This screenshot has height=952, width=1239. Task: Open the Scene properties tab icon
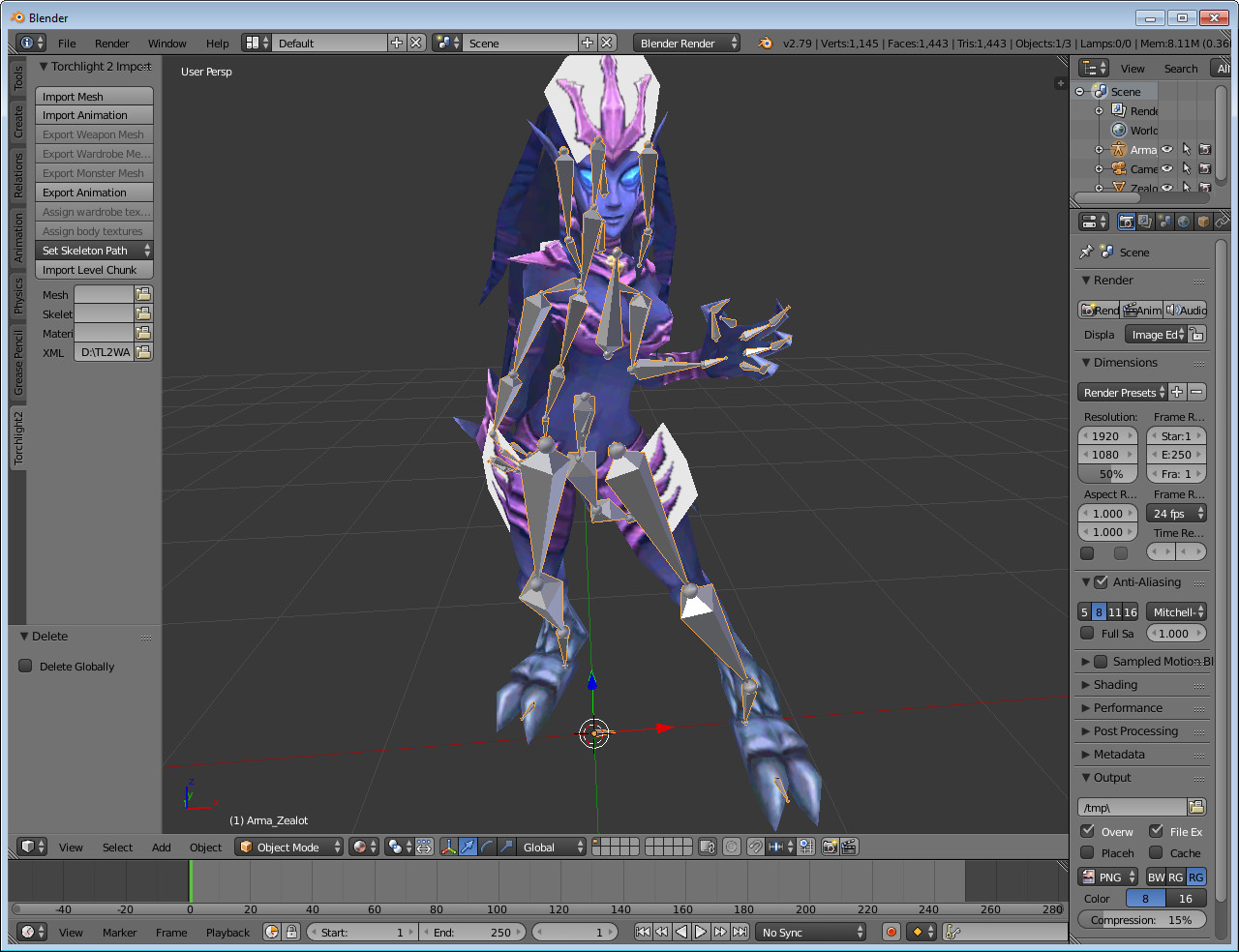pos(1164,222)
